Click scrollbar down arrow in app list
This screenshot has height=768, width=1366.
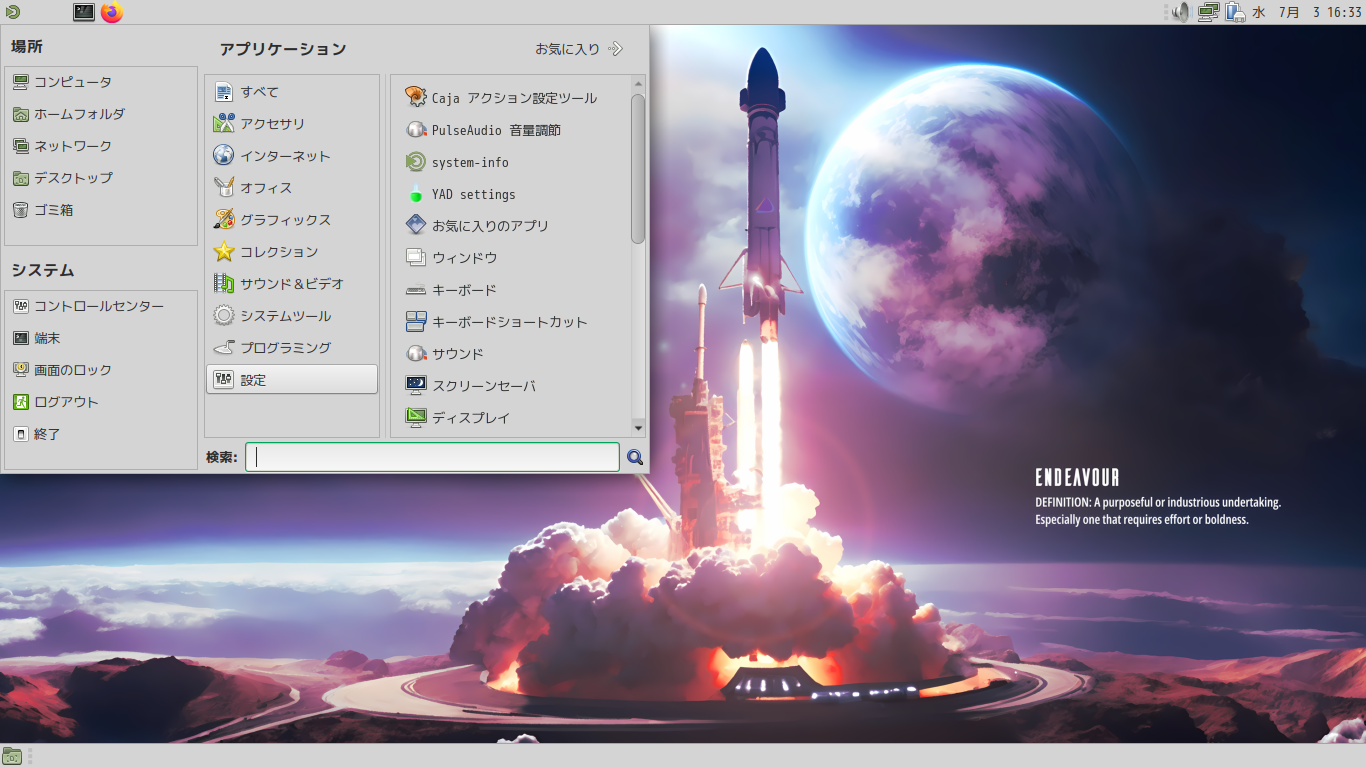(638, 428)
